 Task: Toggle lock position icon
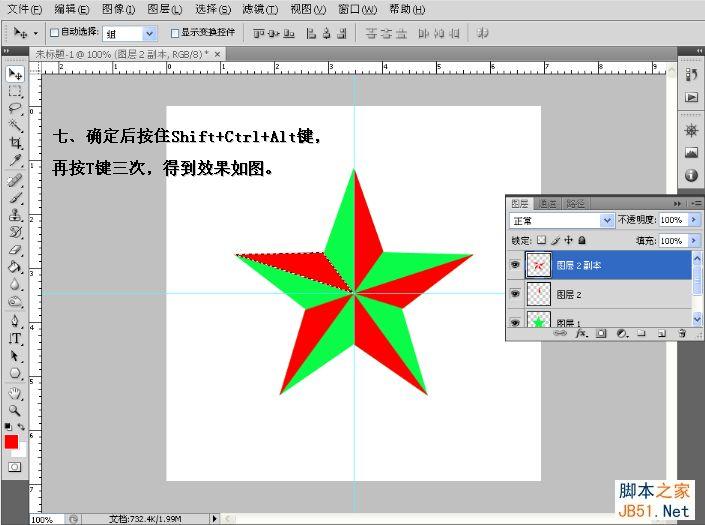click(x=569, y=240)
